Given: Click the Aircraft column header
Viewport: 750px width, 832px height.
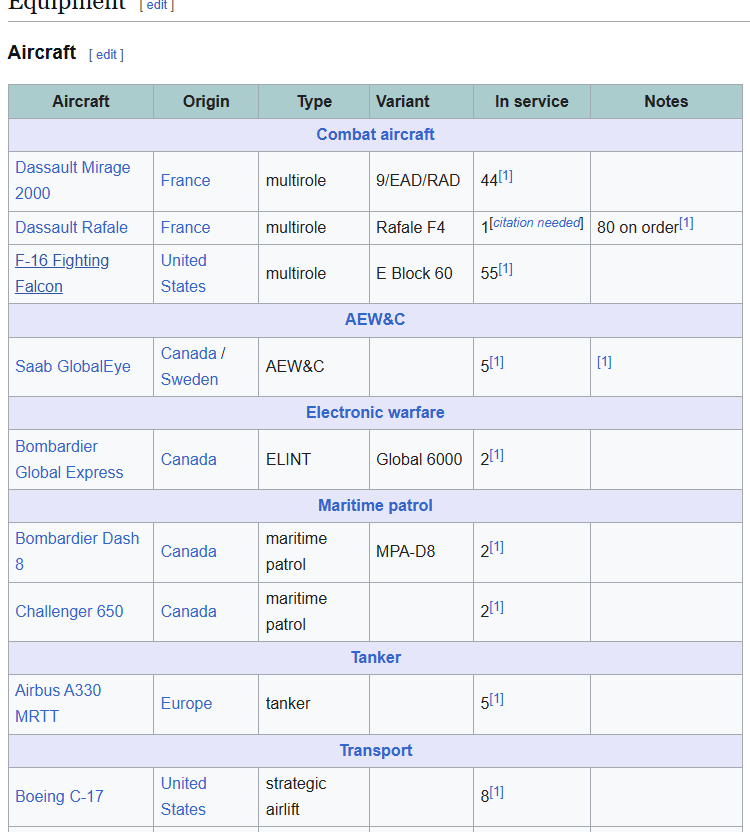Looking at the screenshot, I should tap(81, 101).
